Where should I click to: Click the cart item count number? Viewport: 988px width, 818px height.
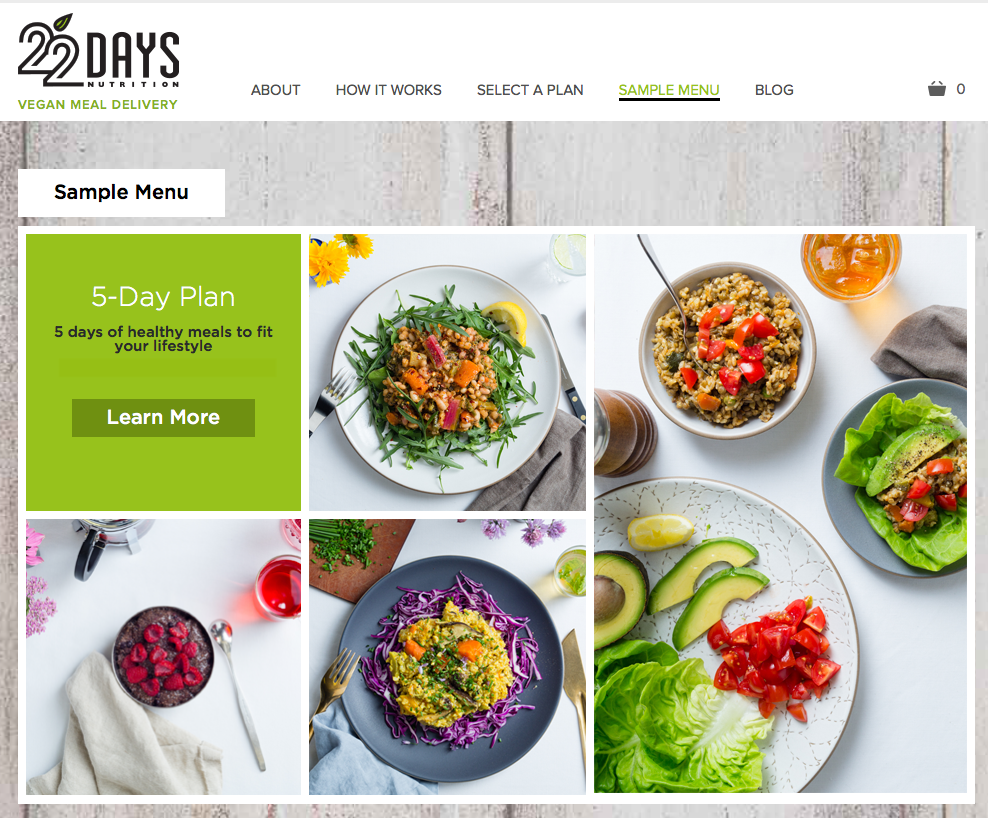[960, 89]
